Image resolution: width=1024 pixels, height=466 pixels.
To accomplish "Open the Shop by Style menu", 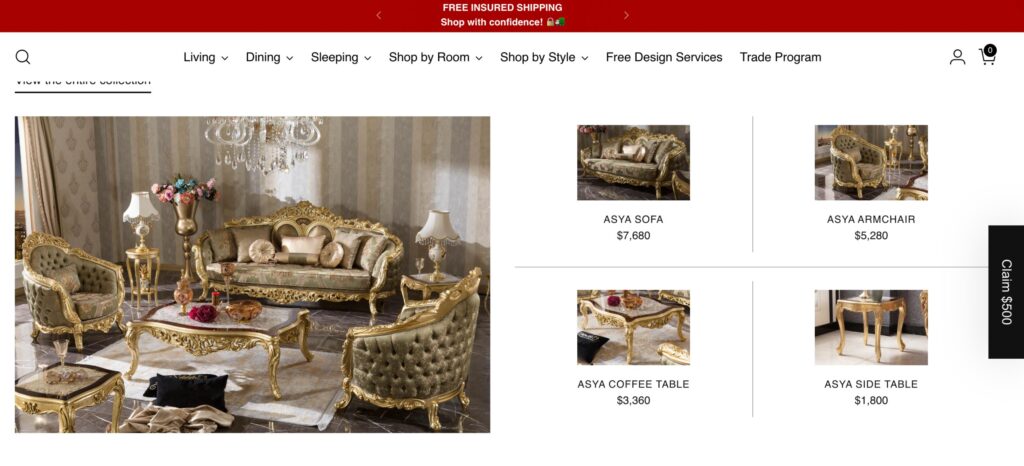I will tap(544, 57).
